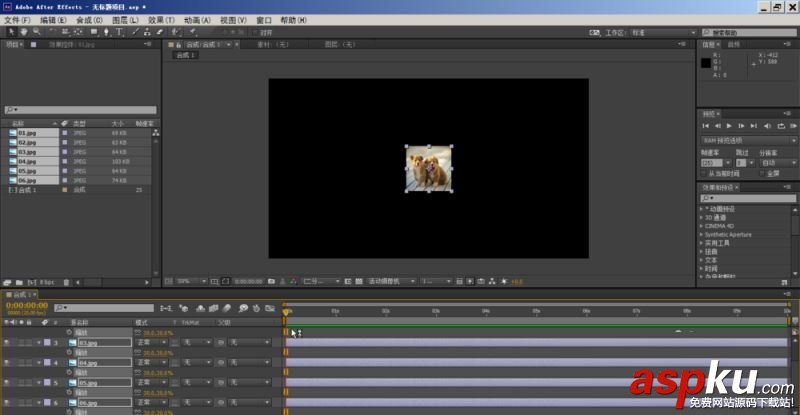Open viewer magnification 50% dropdown
This screenshot has height=415, width=800.
click(191, 281)
